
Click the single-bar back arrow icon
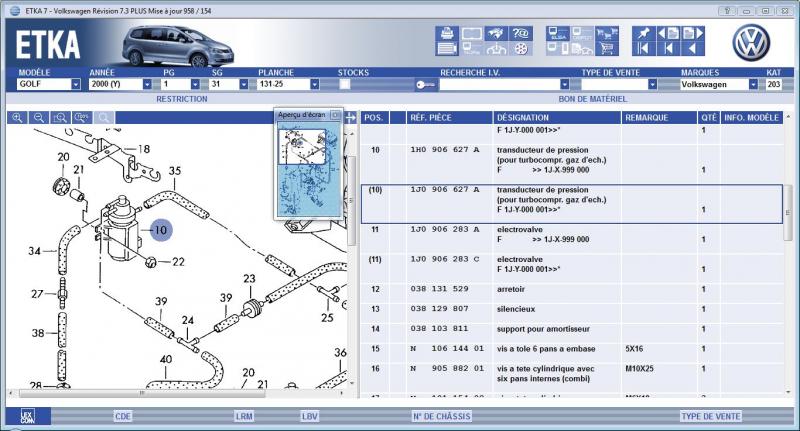[668, 49]
